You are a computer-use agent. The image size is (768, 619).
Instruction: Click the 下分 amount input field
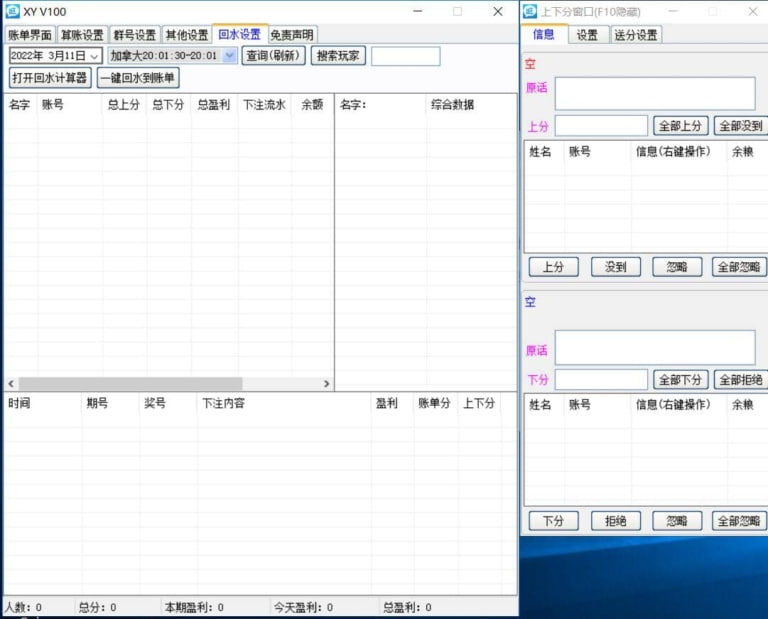tap(601, 380)
